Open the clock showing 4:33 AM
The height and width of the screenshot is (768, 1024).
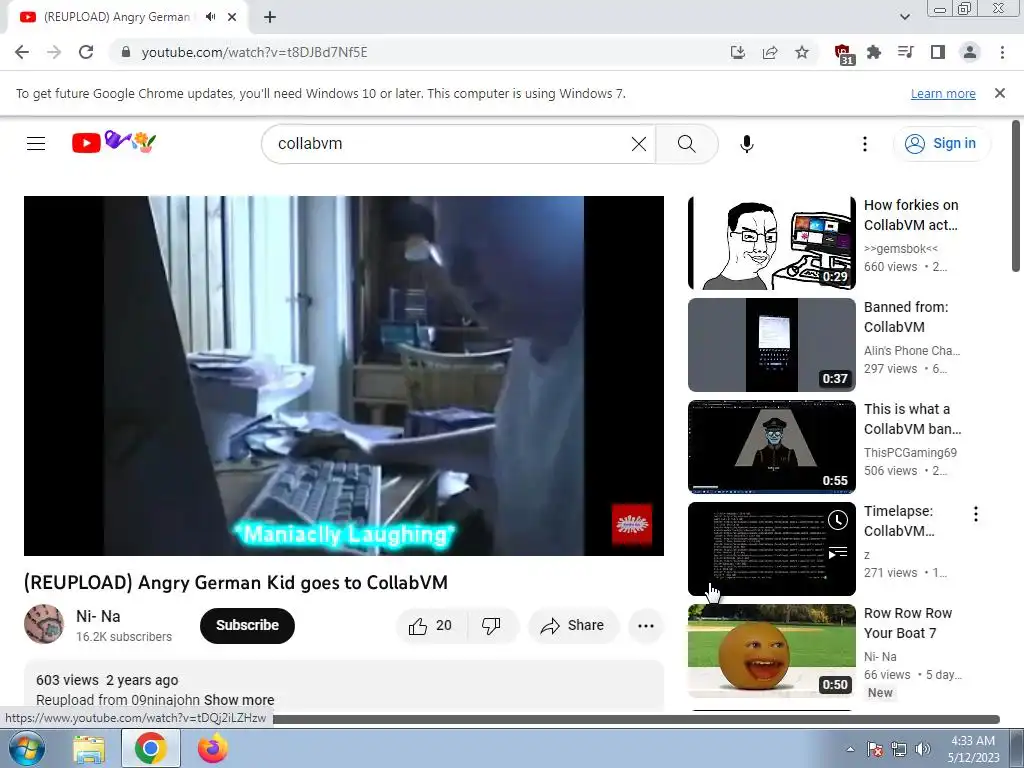[x=973, y=749]
